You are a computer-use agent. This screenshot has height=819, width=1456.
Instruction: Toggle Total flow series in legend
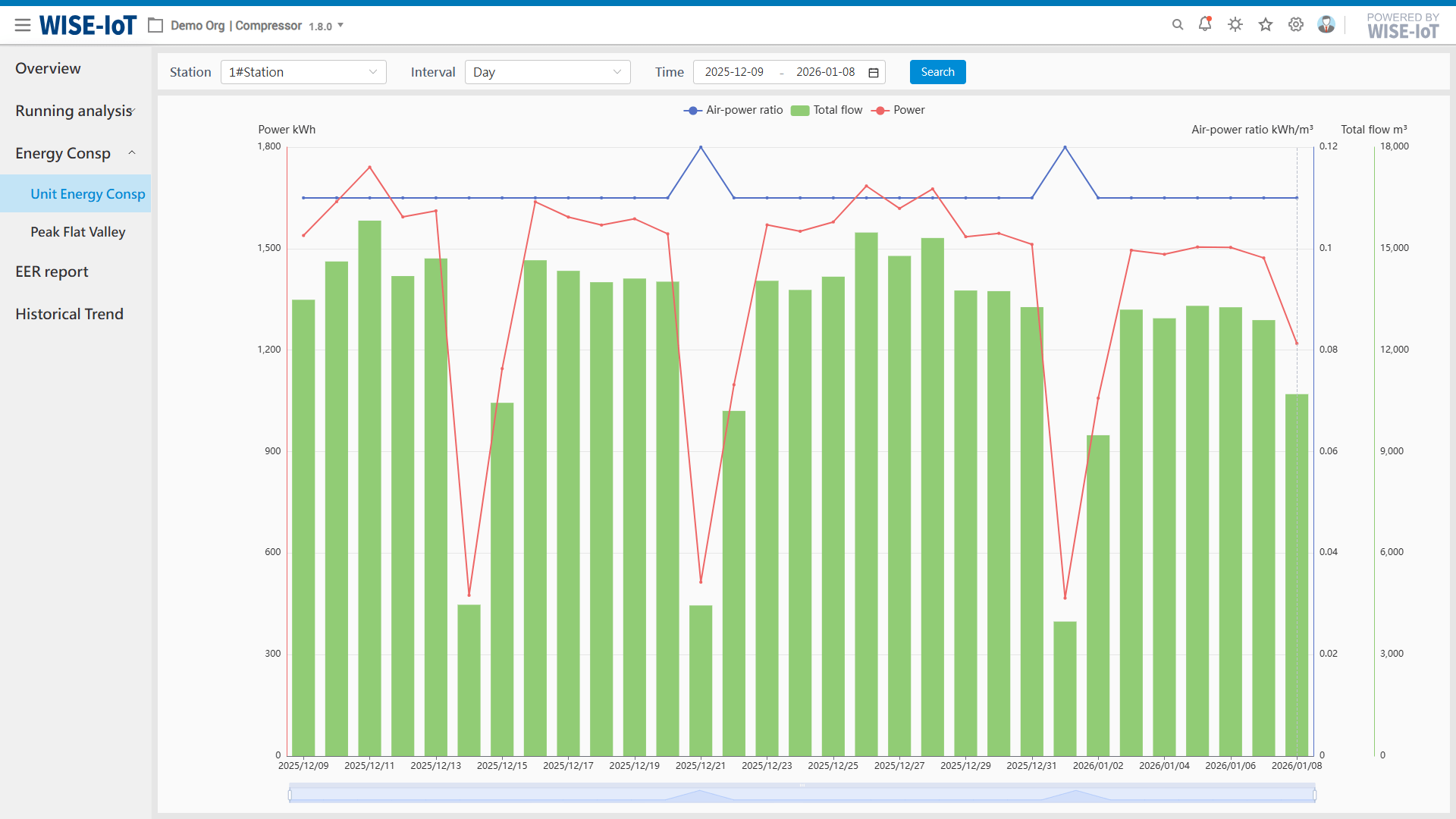[827, 110]
